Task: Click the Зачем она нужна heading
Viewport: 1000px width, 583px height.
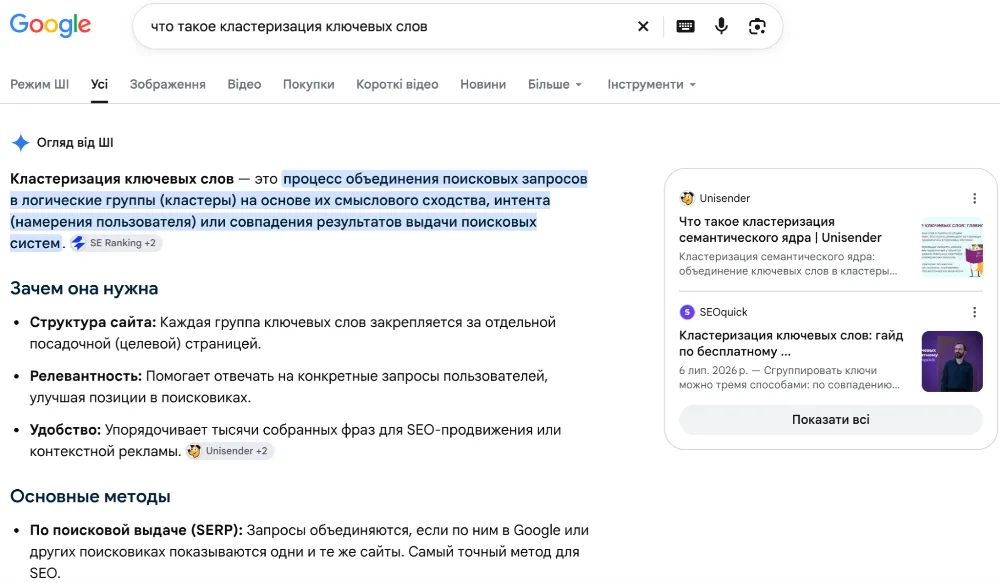Action: 84,288
